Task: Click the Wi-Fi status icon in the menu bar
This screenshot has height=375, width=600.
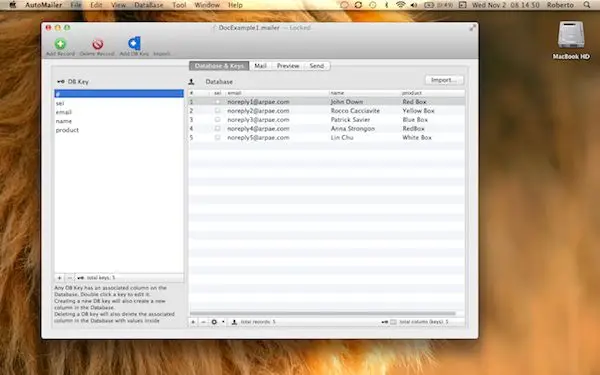Action: coord(400,5)
